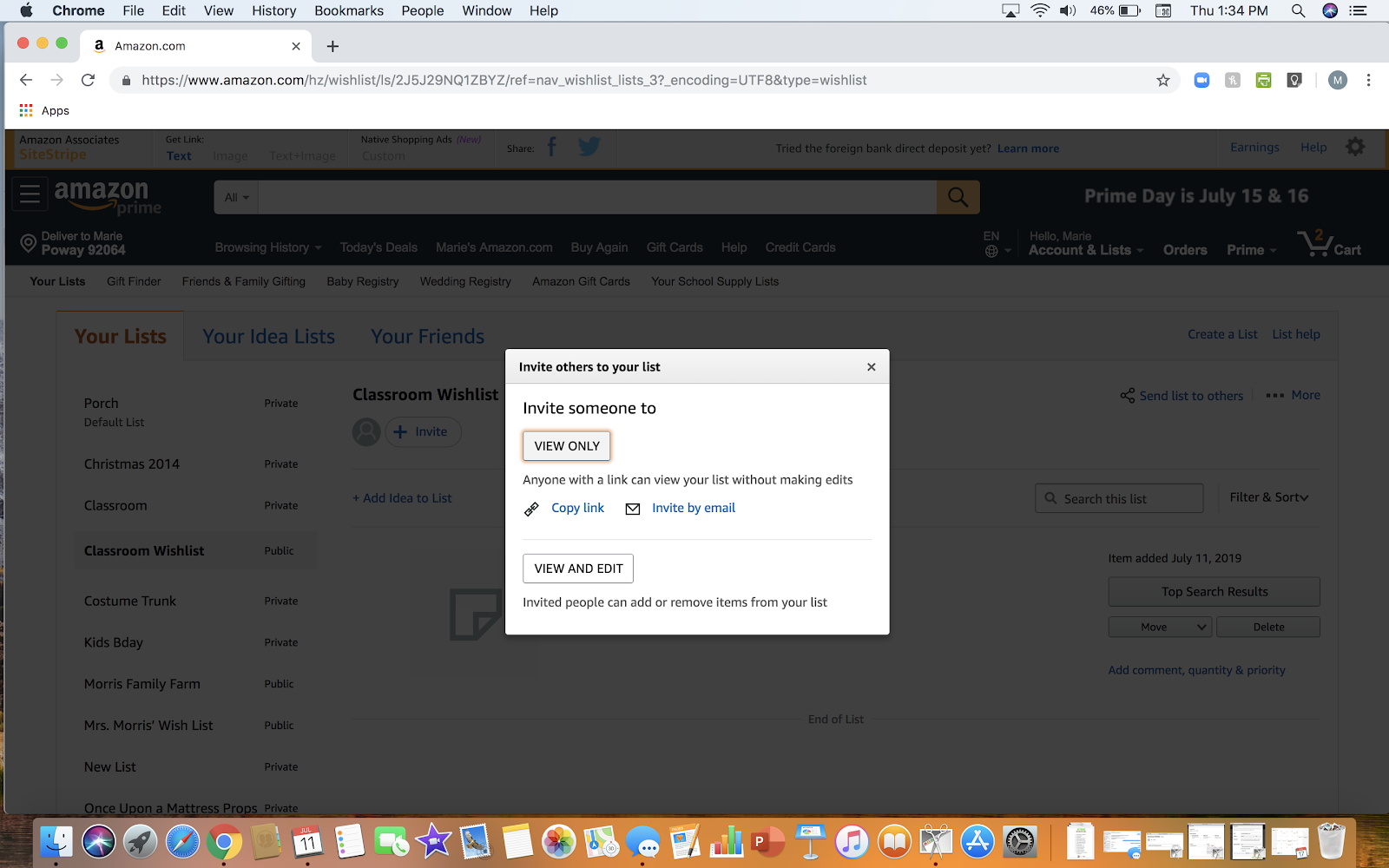The height and width of the screenshot is (868, 1389).
Task: Click the Amazon search magnifier button
Action: click(958, 197)
